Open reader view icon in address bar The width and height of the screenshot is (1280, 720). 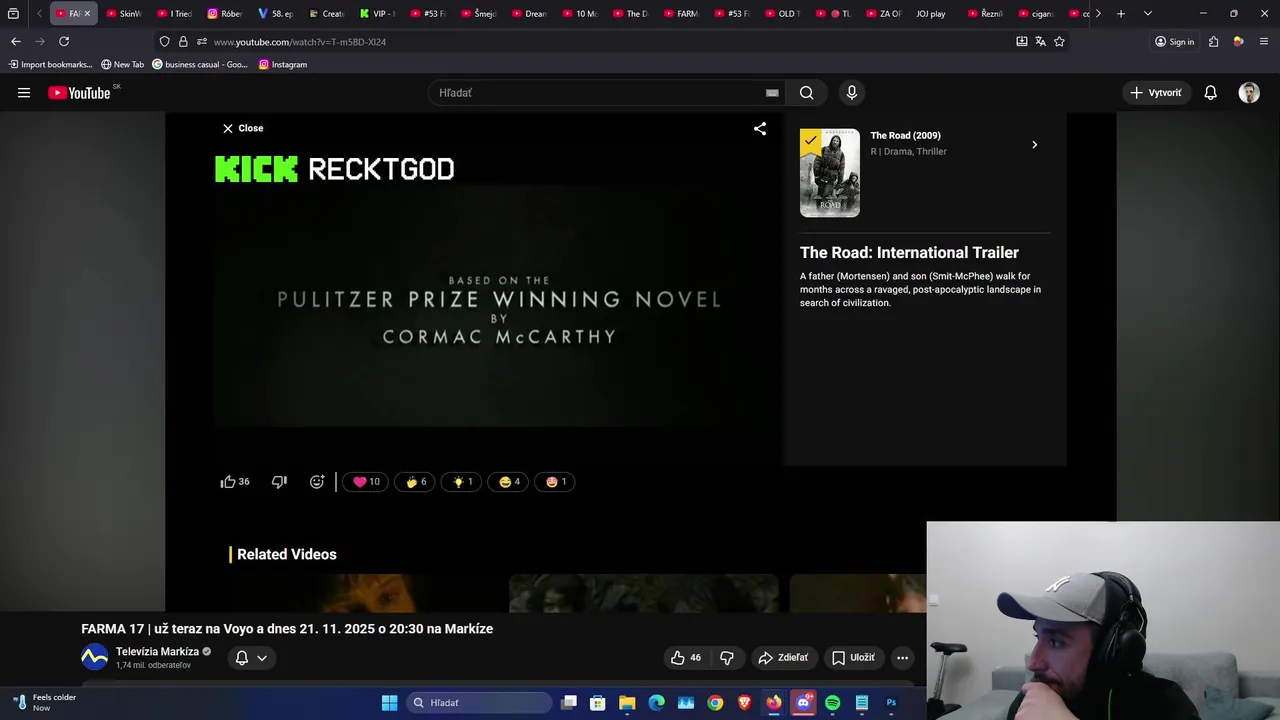tap(1021, 42)
